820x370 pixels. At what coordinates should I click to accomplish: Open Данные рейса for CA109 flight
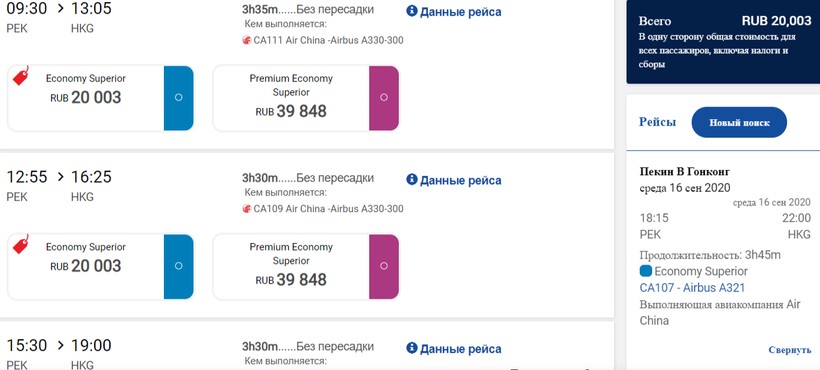(460, 180)
